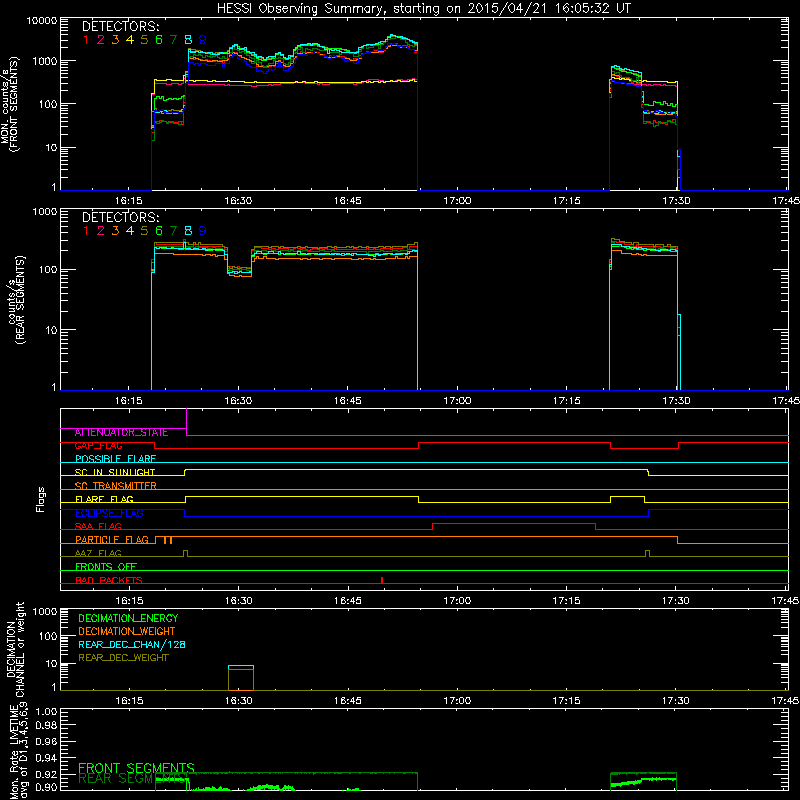Viewport: 800px width, 800px height.
Task: Click the REAR_DEC_CHAN/128 legend entry
Action: pos(132,645)
